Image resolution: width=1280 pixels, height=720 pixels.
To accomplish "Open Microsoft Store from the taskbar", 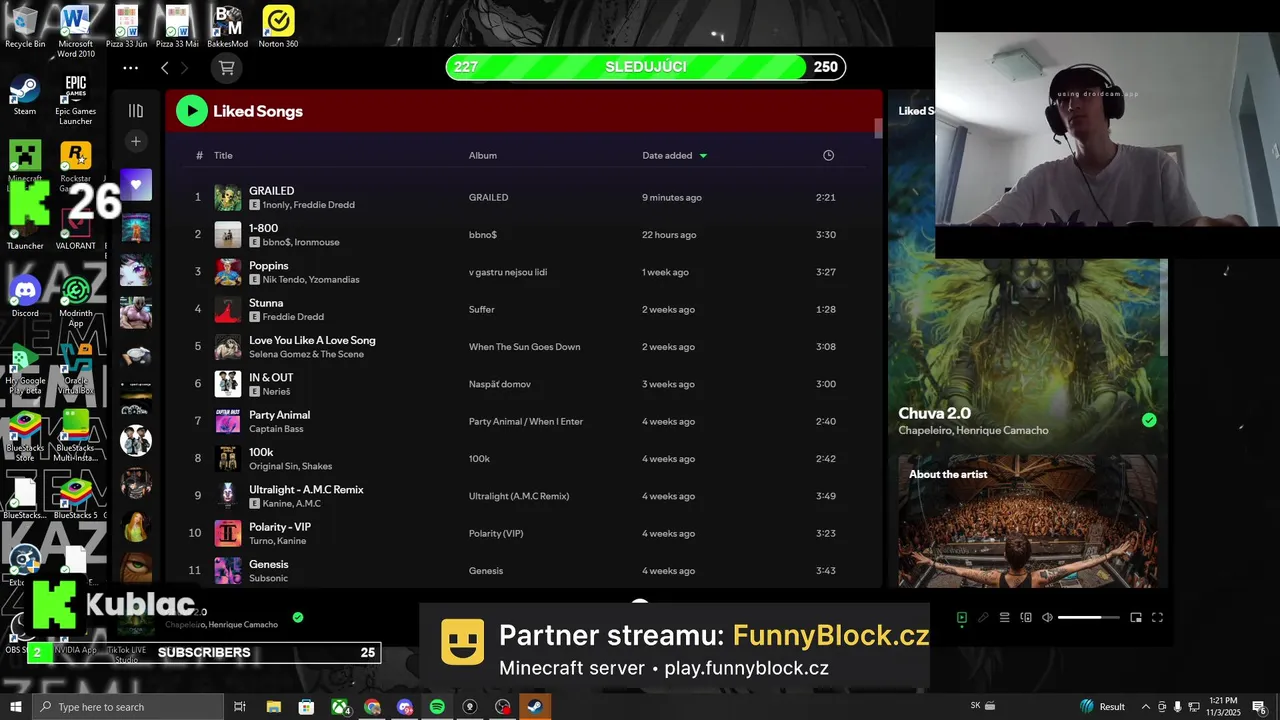I will pyautogui.click(x=306, y=707).
